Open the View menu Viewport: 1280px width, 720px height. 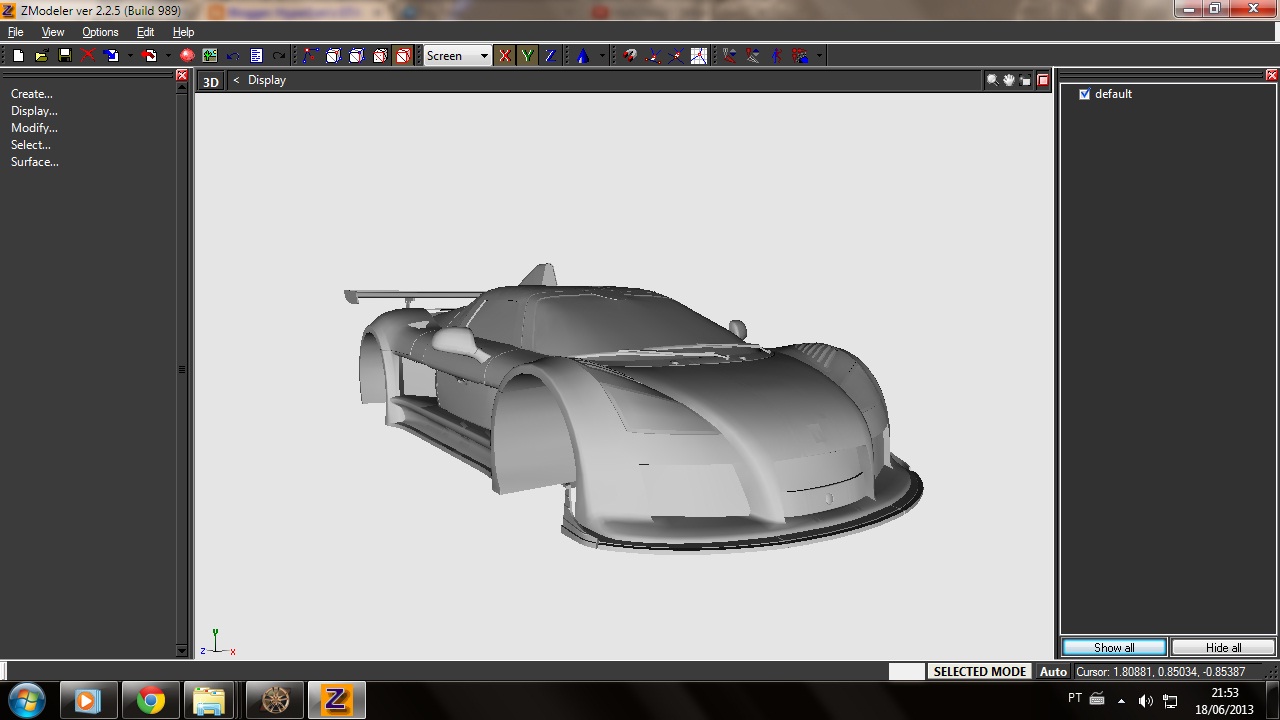point(53,32)
